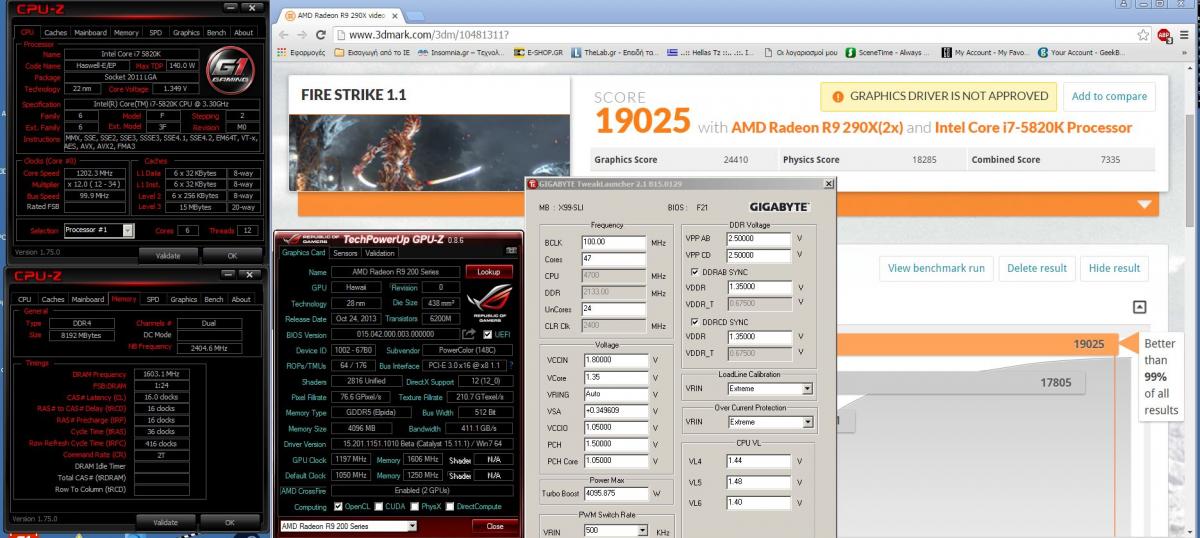Click the AMD Radeon R9 290X(2x) link
Image resolution: width=1200 pixels, height=538 pixels.
817,127
